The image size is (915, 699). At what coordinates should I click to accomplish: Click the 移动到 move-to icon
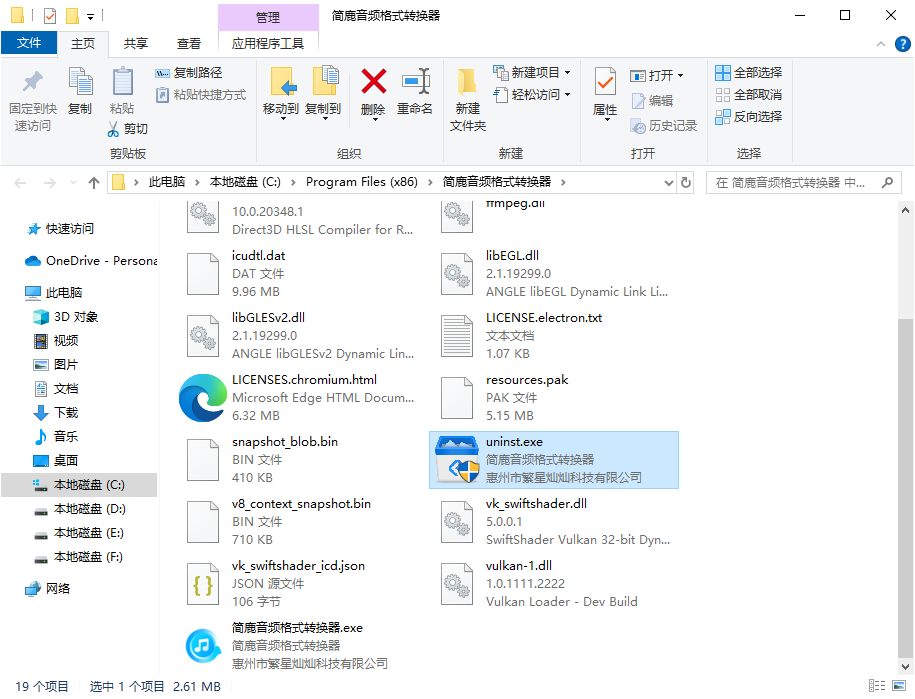point(284,82)
